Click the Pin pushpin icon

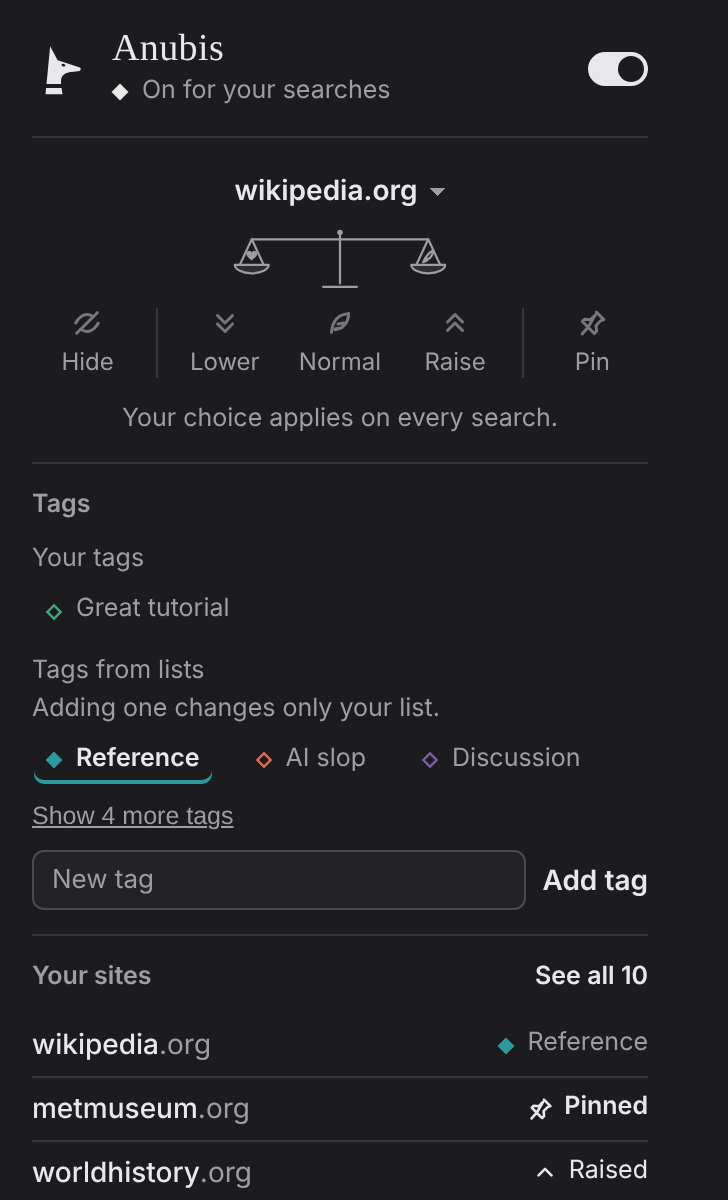point(592,323)
